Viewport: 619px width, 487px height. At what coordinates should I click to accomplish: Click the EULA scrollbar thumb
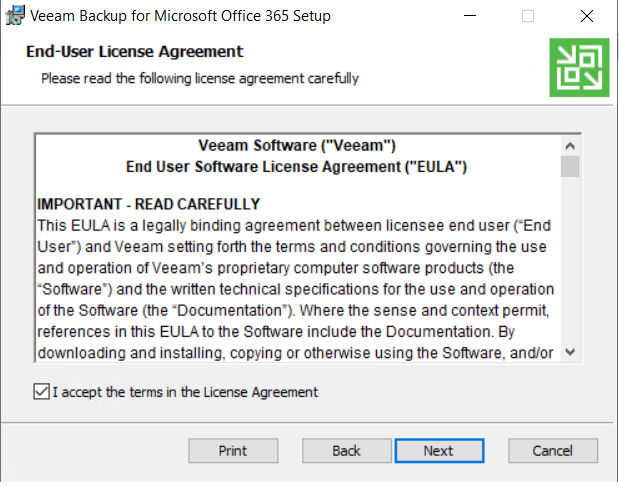point(570,167)
